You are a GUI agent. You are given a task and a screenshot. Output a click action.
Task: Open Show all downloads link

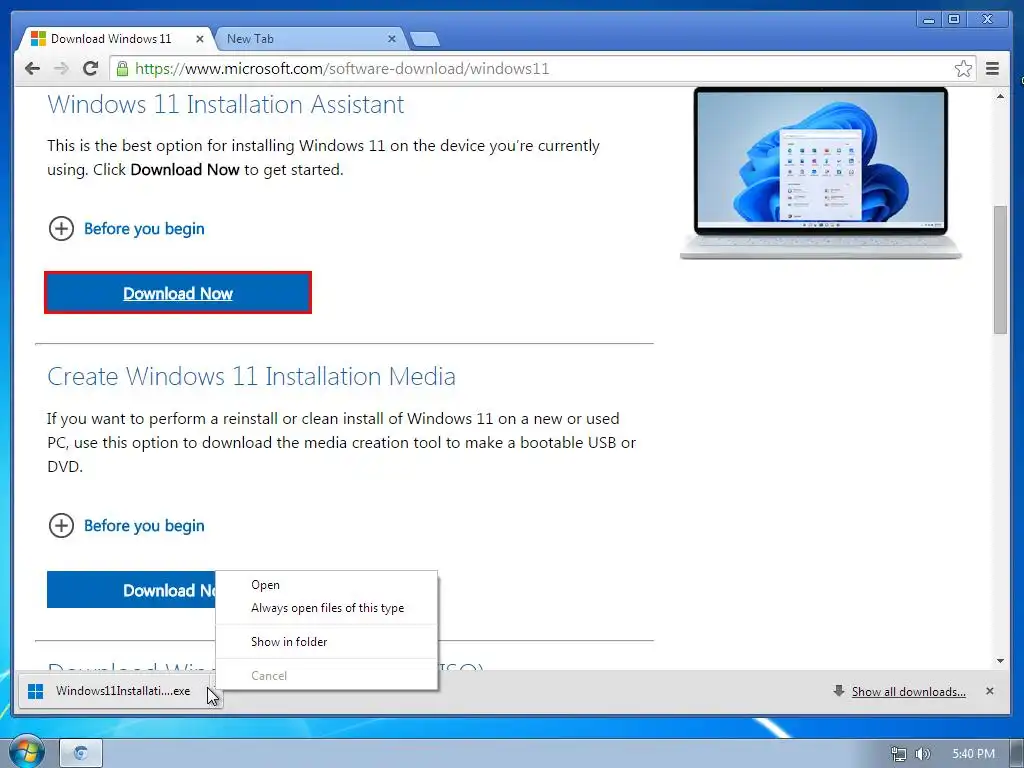point(908,692)
